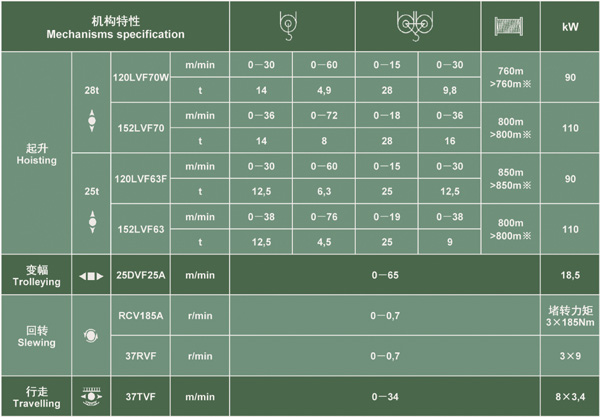Click the 25t hoisting up-down arrow icon
Screen dimensions: 600x417
point(92,222)
